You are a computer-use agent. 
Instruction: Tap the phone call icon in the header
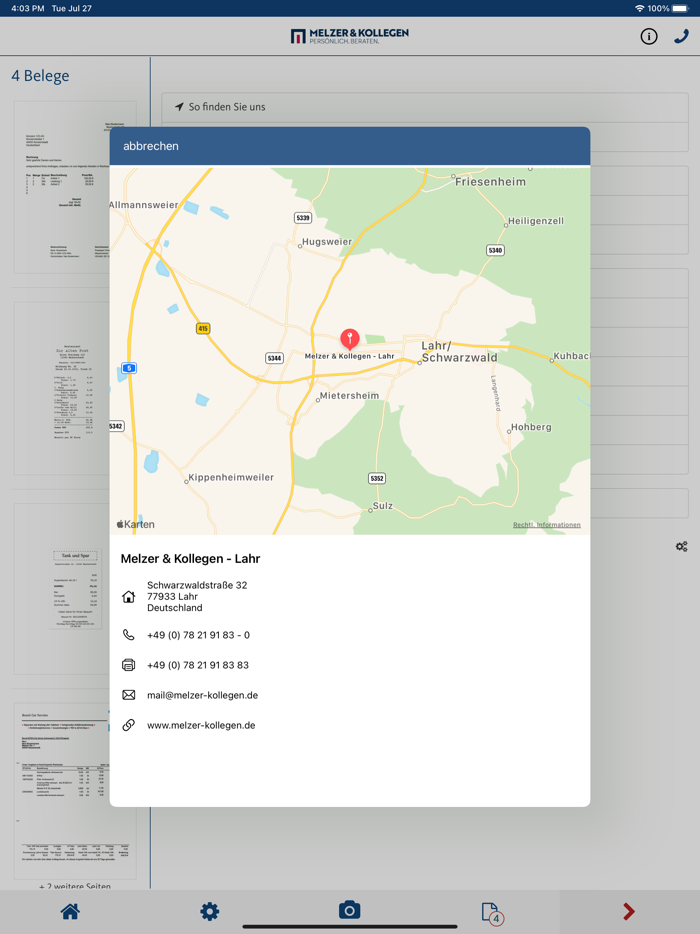tap(681, 36)
